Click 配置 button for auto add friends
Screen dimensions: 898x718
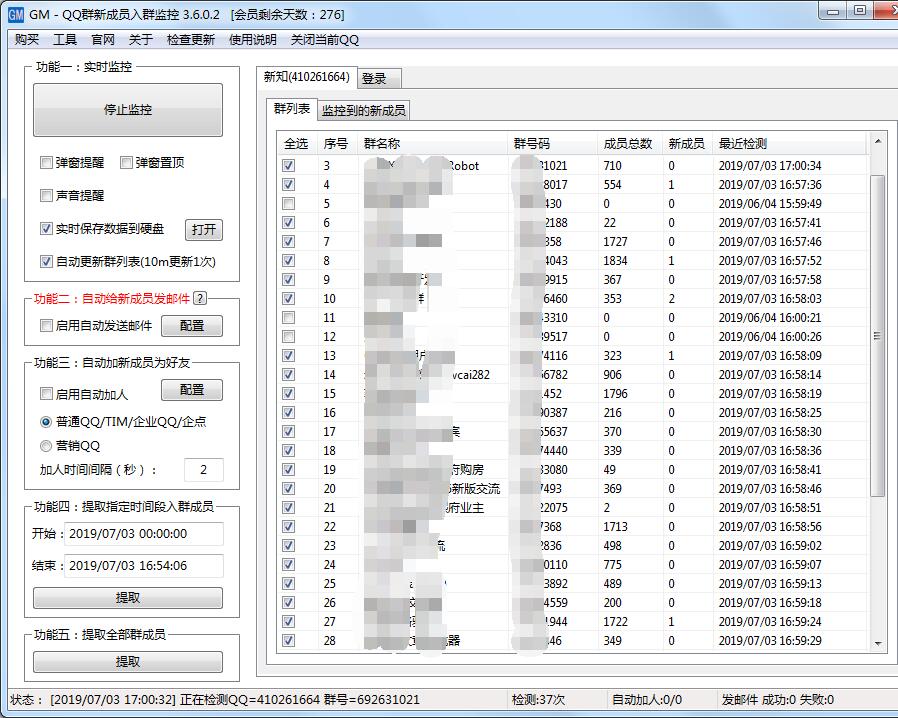click(x=192, y=390)
